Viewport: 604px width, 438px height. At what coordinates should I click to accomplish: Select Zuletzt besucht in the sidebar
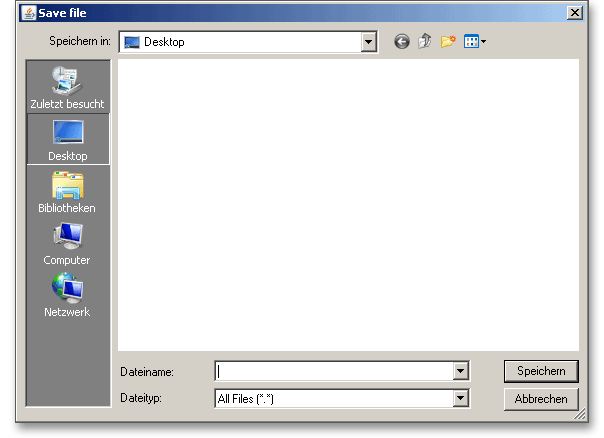[x=67, y=86]
